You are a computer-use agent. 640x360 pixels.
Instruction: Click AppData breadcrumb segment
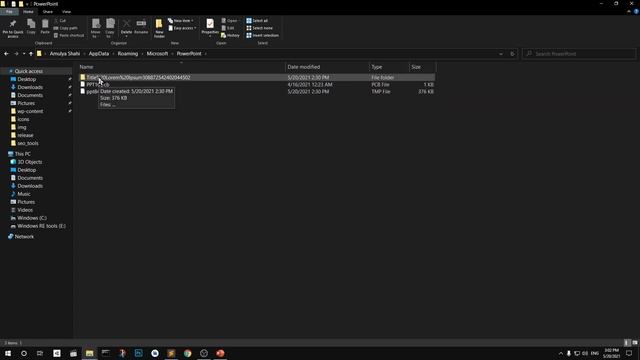pyautogui.click(x=99, y=53)
